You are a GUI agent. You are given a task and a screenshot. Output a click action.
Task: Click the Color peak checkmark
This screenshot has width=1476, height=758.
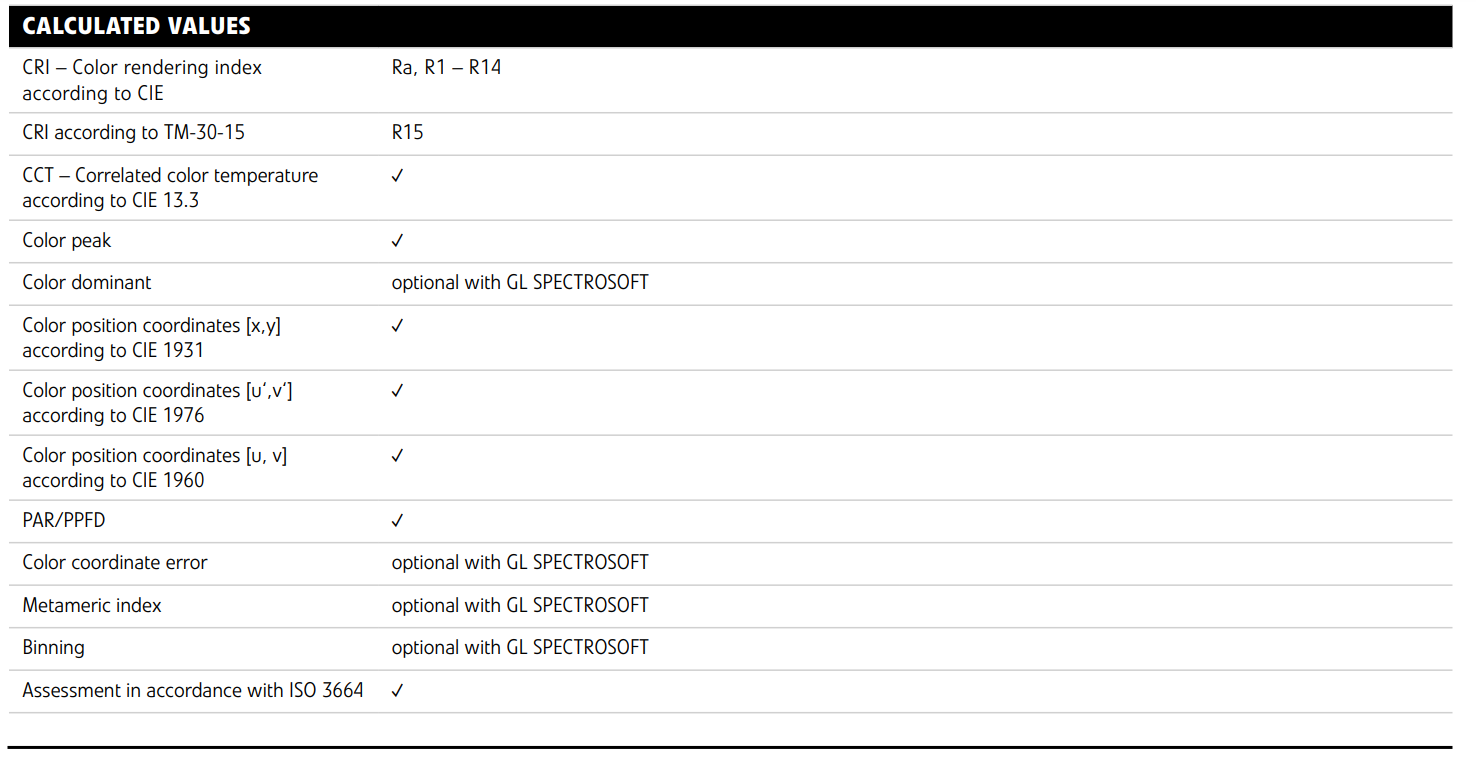point(397,241)
